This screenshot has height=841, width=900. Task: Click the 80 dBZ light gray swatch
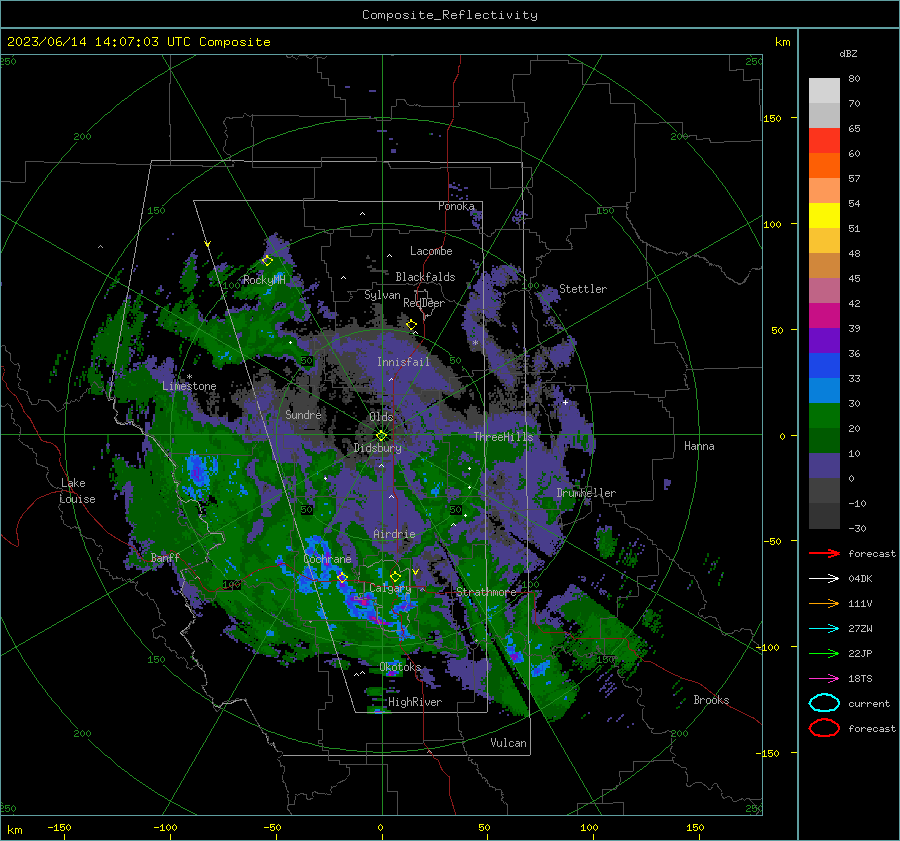(x=824, y=90)
